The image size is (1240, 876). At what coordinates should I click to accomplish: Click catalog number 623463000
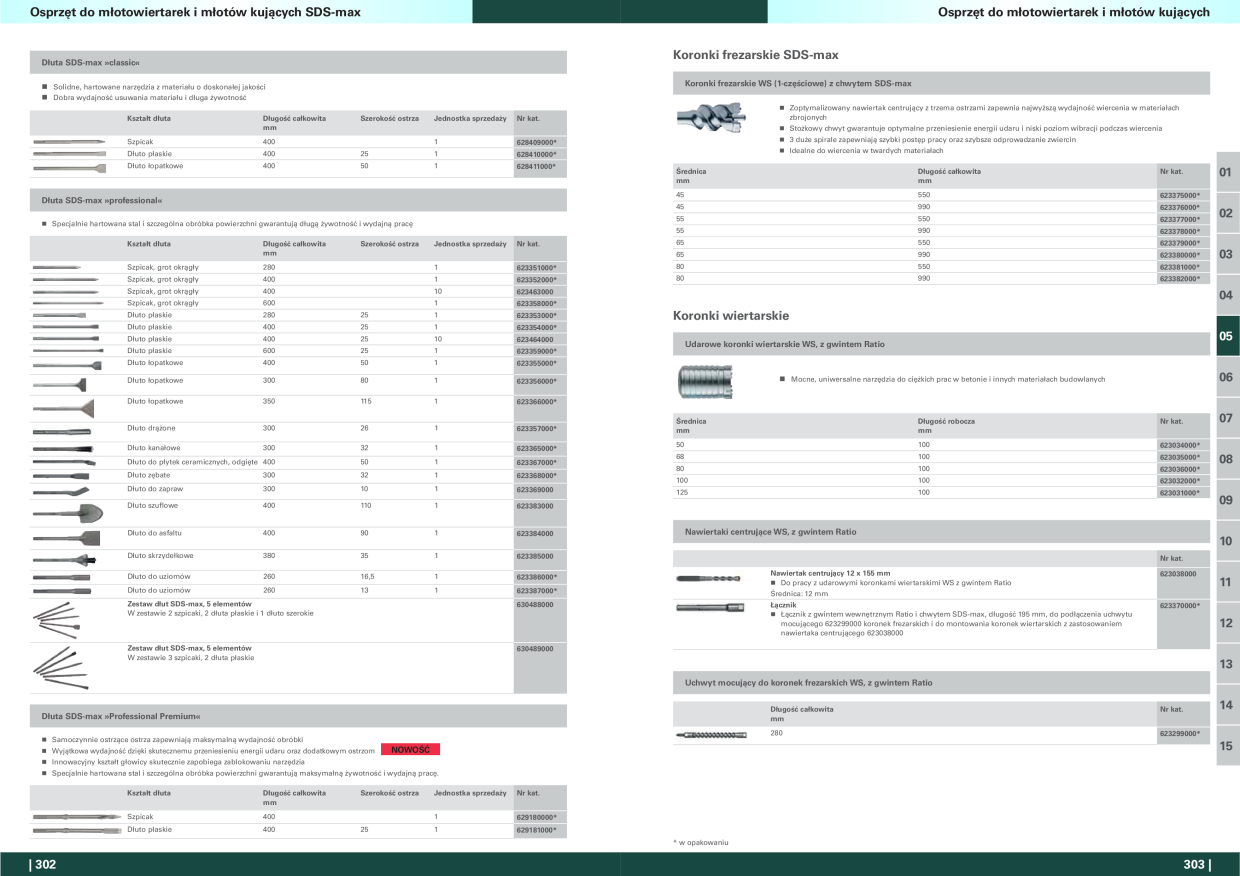click(x=535, y=292)
